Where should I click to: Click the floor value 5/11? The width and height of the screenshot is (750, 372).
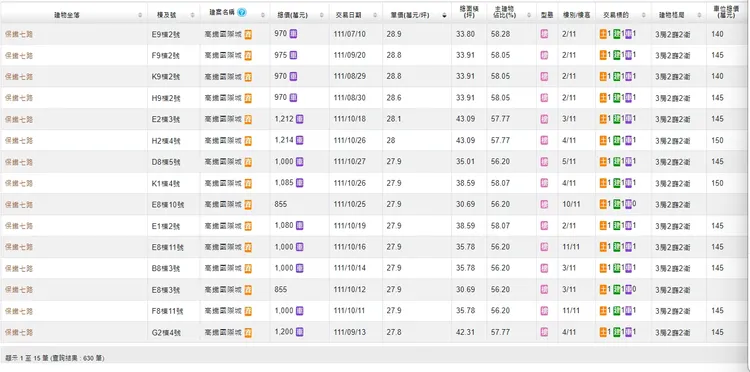tap(569, 162)
